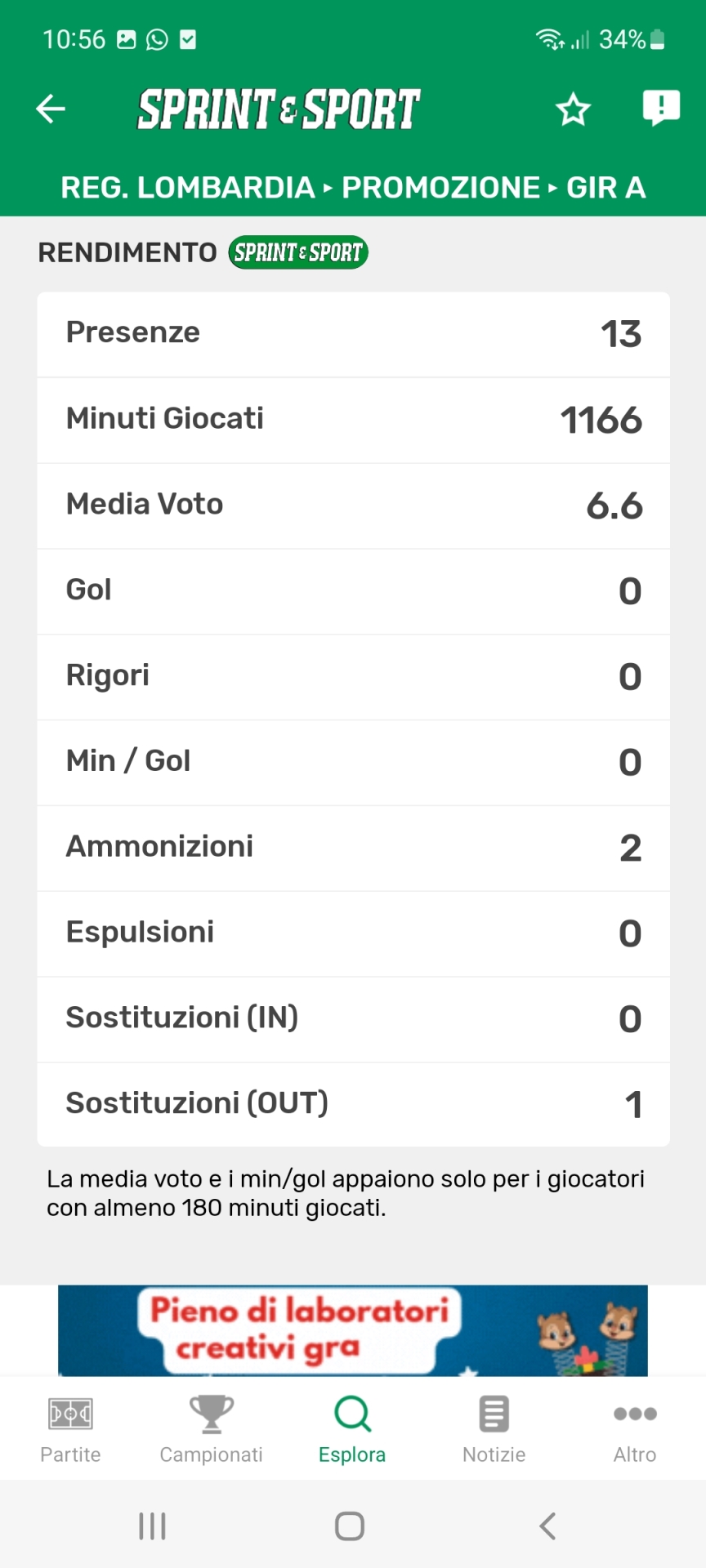Select the Esplora search tab
Screen dimensions: 706x1568
352,1429
